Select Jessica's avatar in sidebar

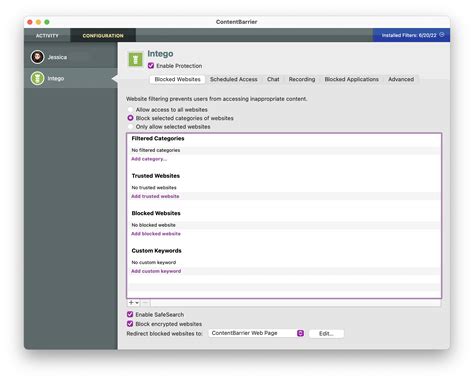coord(37,57)
